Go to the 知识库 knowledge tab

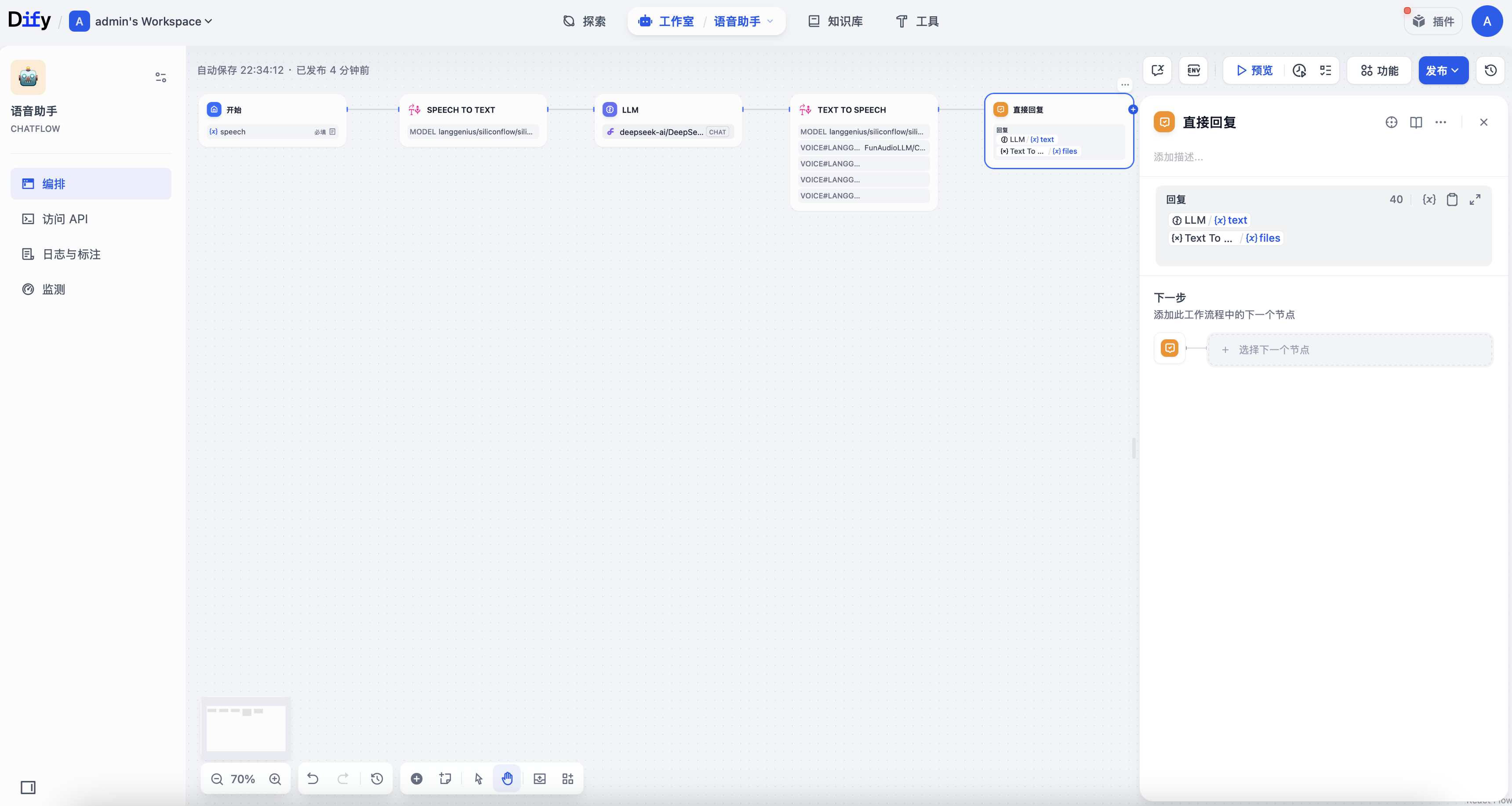coord(835,21)
